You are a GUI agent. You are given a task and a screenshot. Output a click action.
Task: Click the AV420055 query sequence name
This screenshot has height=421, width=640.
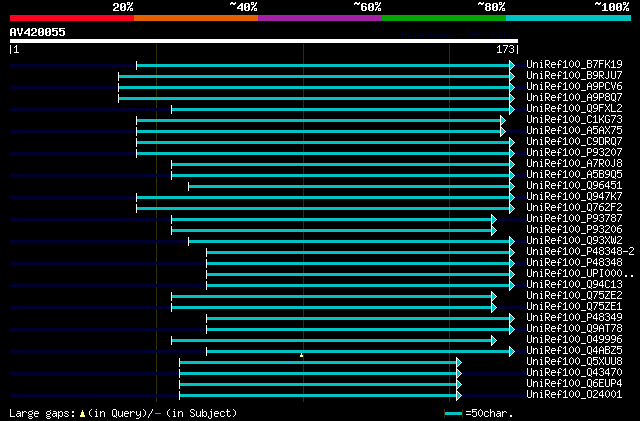[38, 32]
